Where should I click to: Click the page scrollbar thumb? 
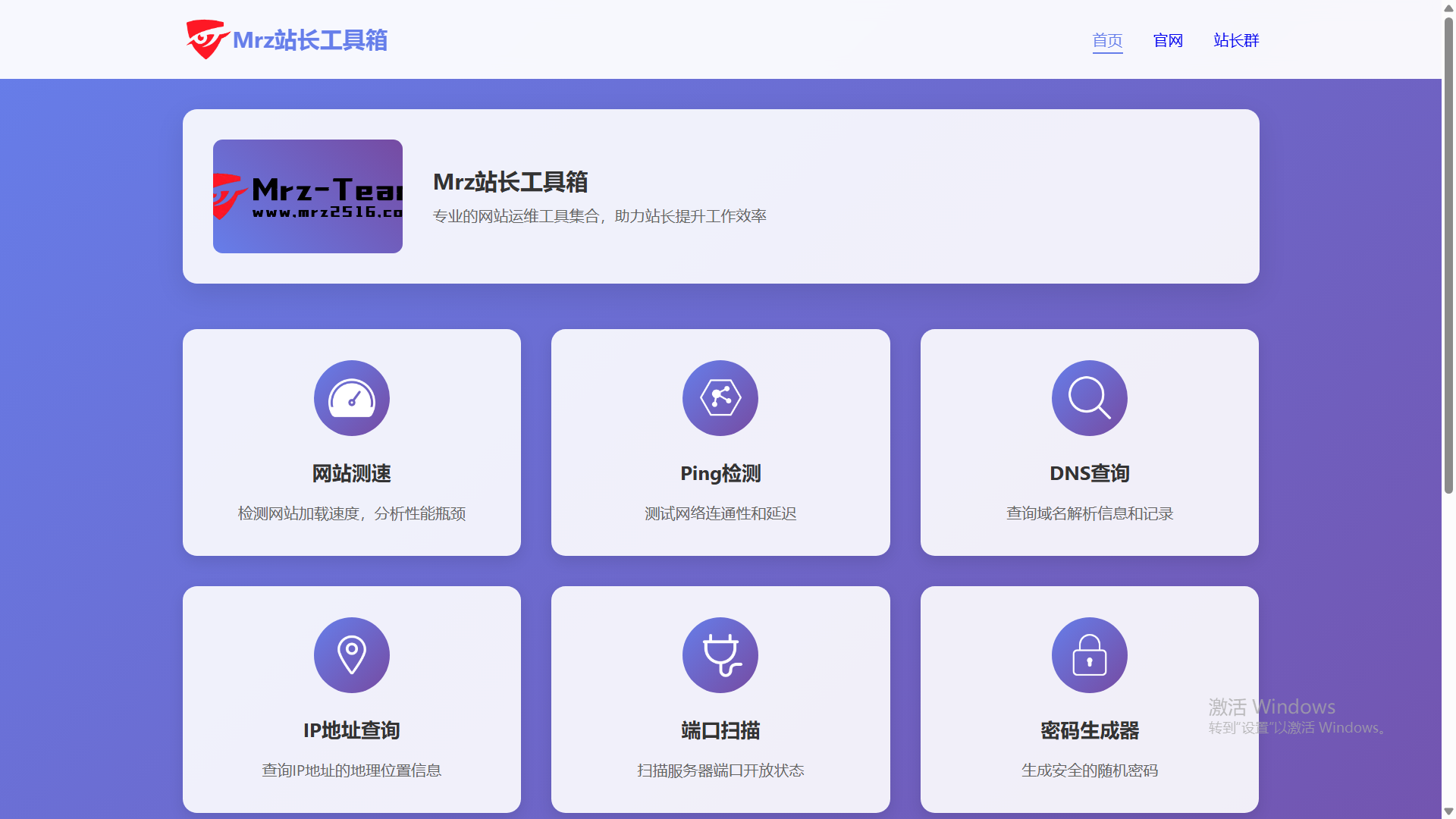click(x=1448, y=256)
